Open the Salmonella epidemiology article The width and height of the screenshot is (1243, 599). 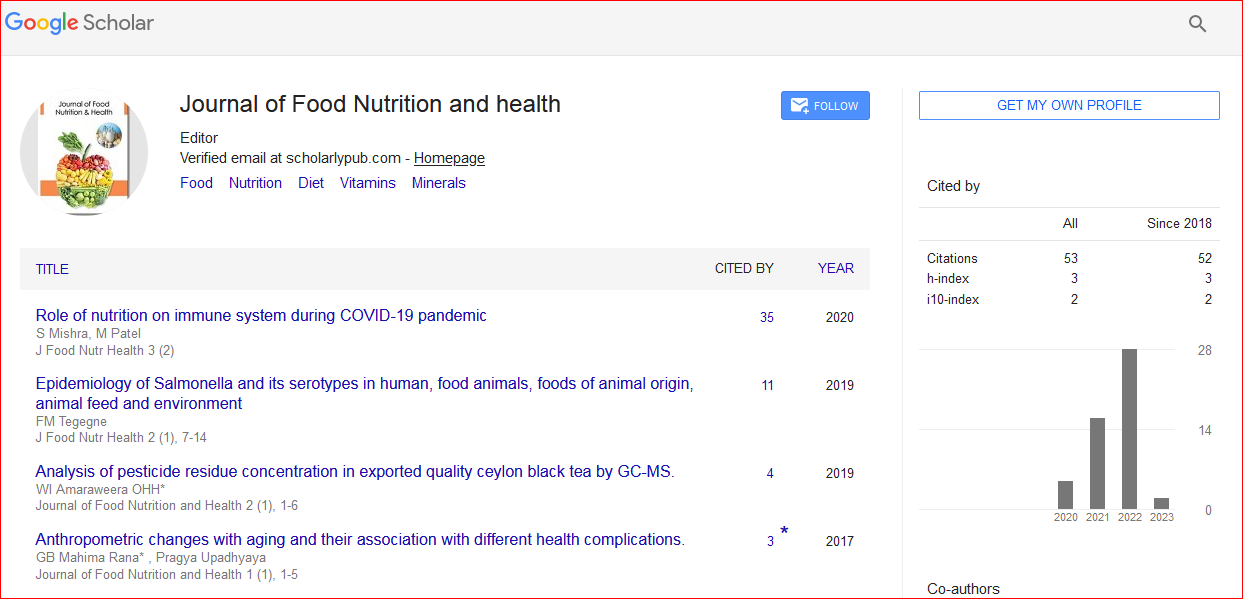(x=364, y=384)
